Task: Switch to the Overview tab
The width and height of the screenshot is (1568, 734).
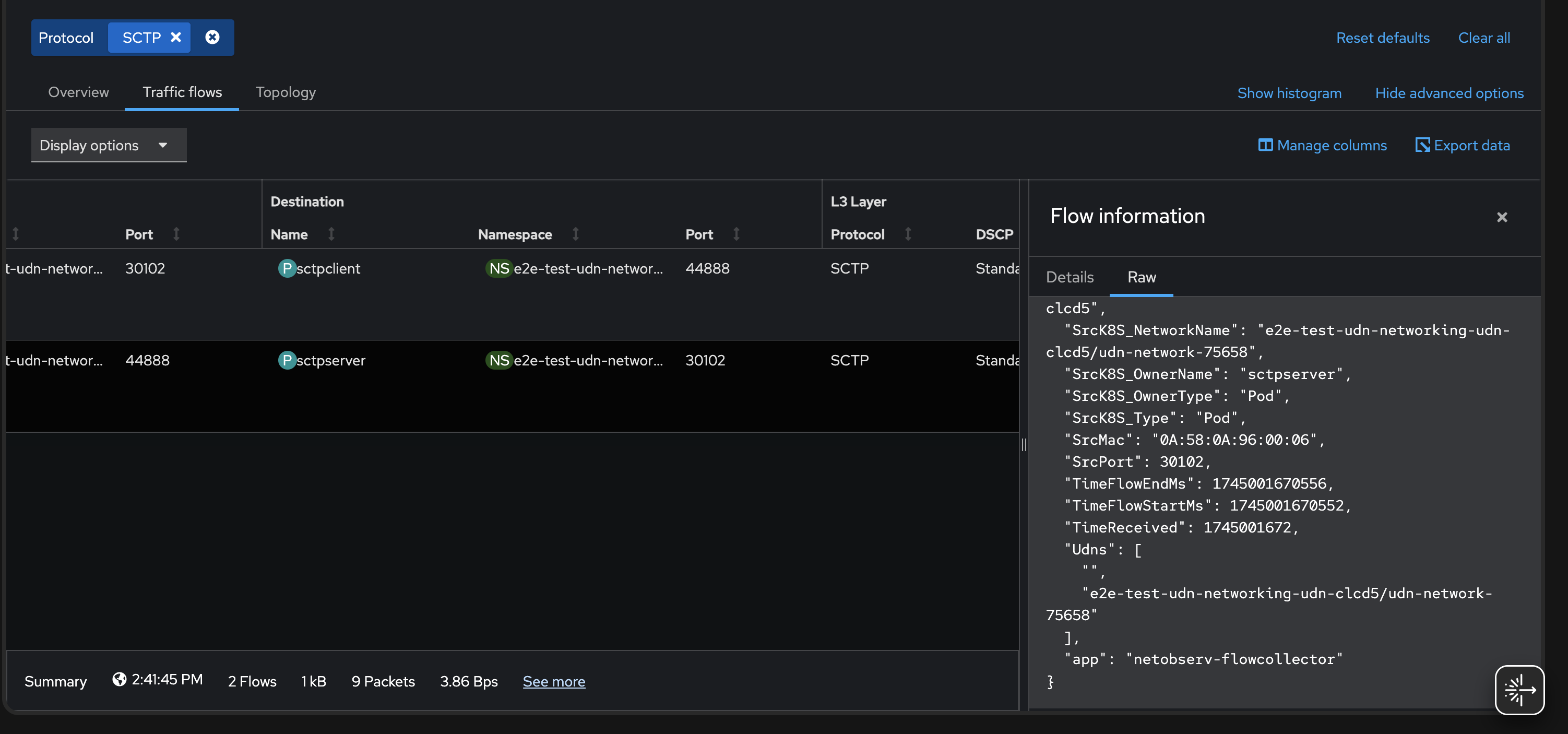Action: 78,92
